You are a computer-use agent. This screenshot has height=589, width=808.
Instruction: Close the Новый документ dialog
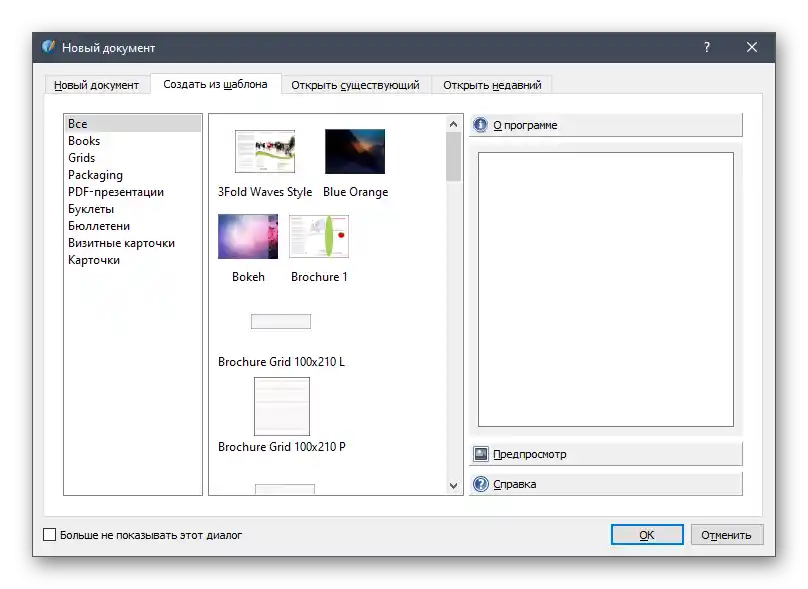(x=752, y=47)
